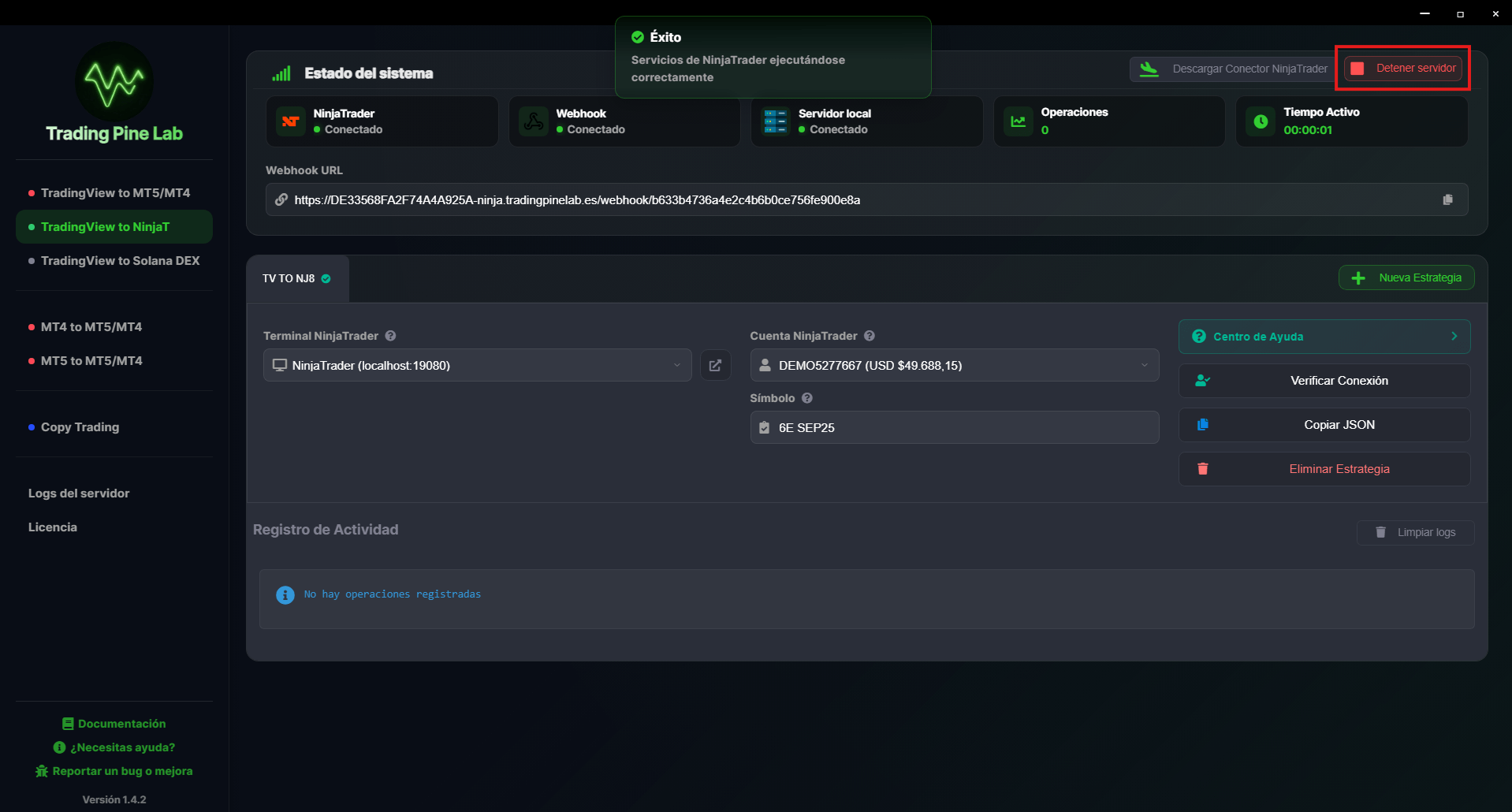Click the help icon beside Cuenta NinjaTrader
Viewport: 1512px width, 812px height.
click(869, 335)
